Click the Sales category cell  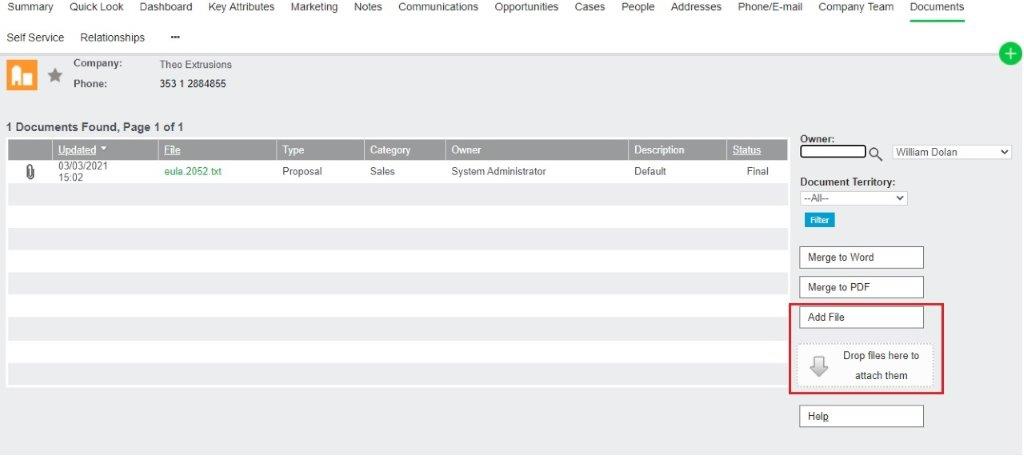[382, 171]
